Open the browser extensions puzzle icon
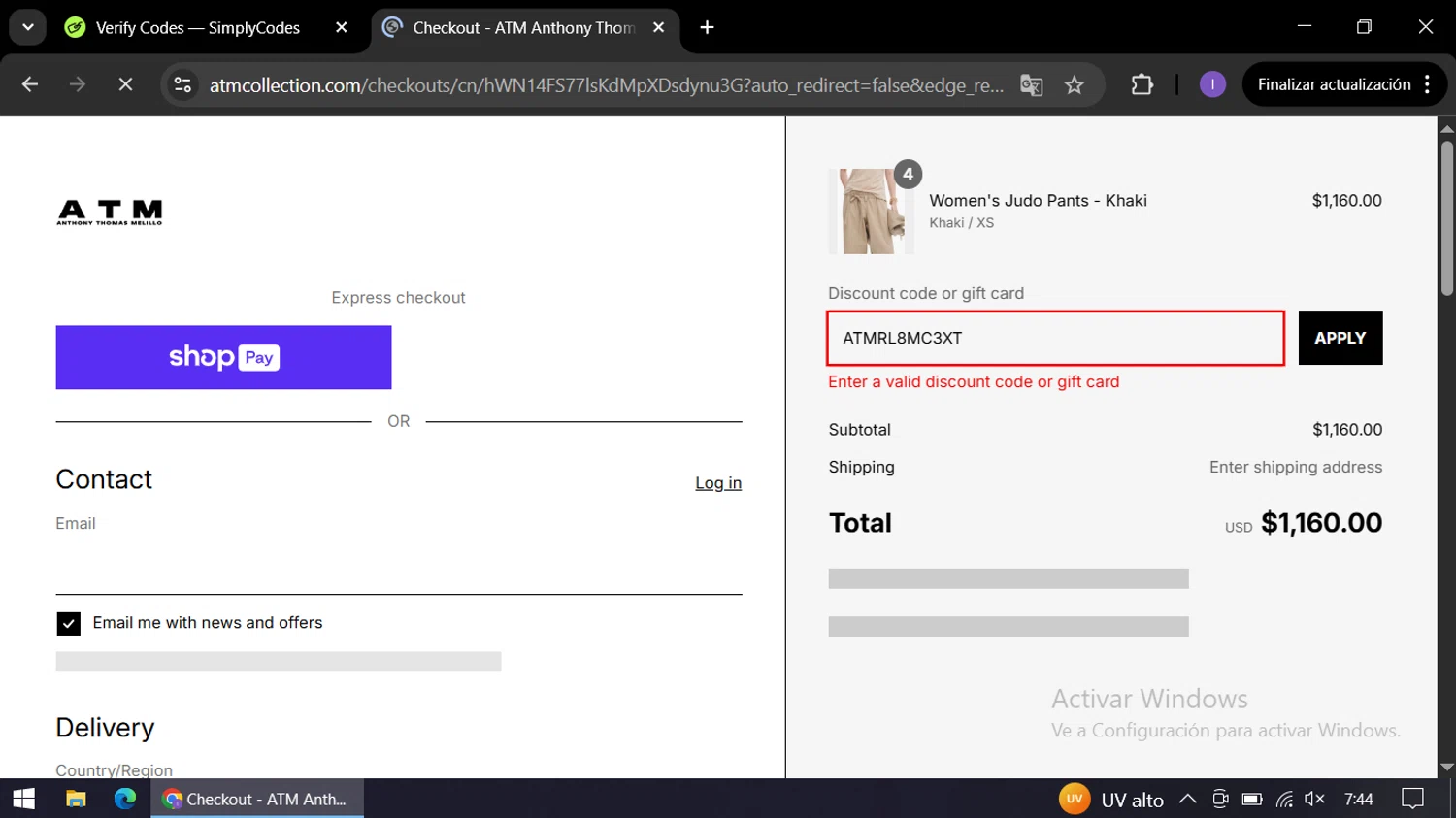 tap(1142, 84)
